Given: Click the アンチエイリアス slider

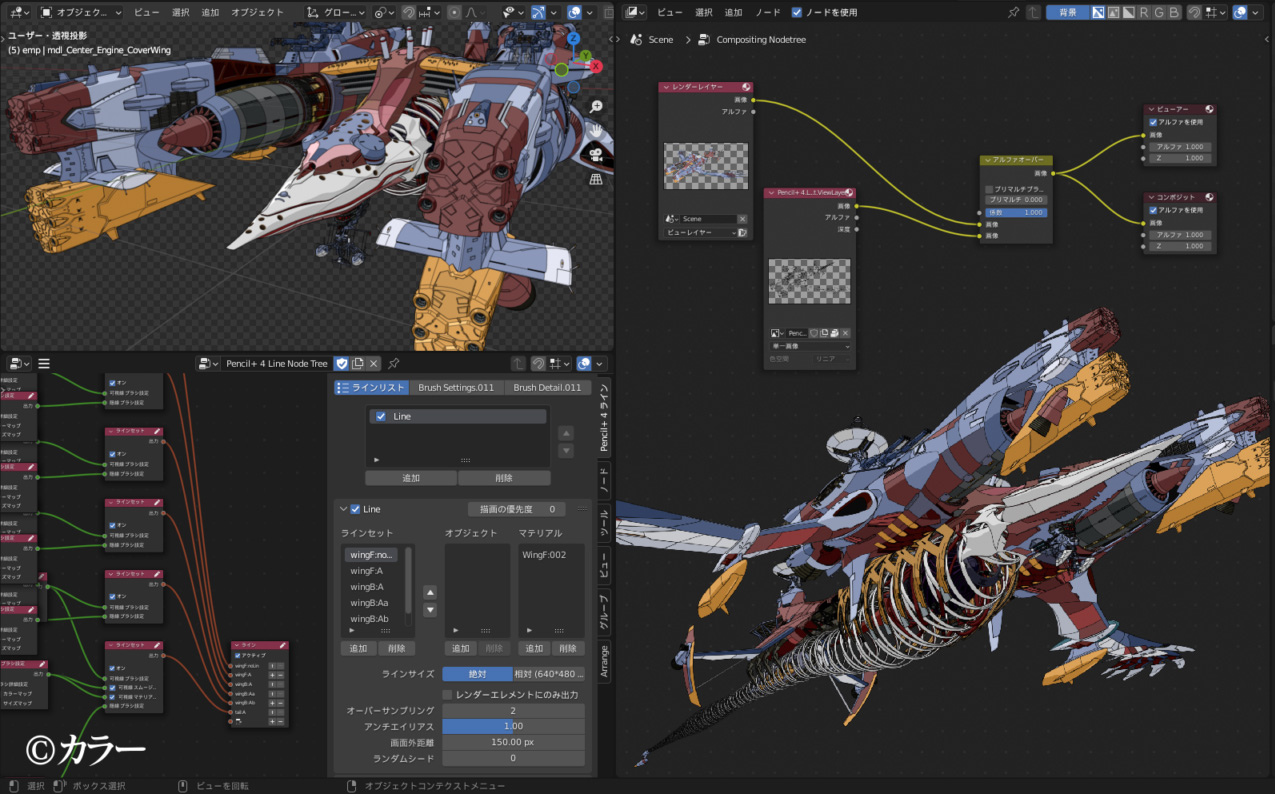Looking at the screenshot, I should click(x=513, y=726).
